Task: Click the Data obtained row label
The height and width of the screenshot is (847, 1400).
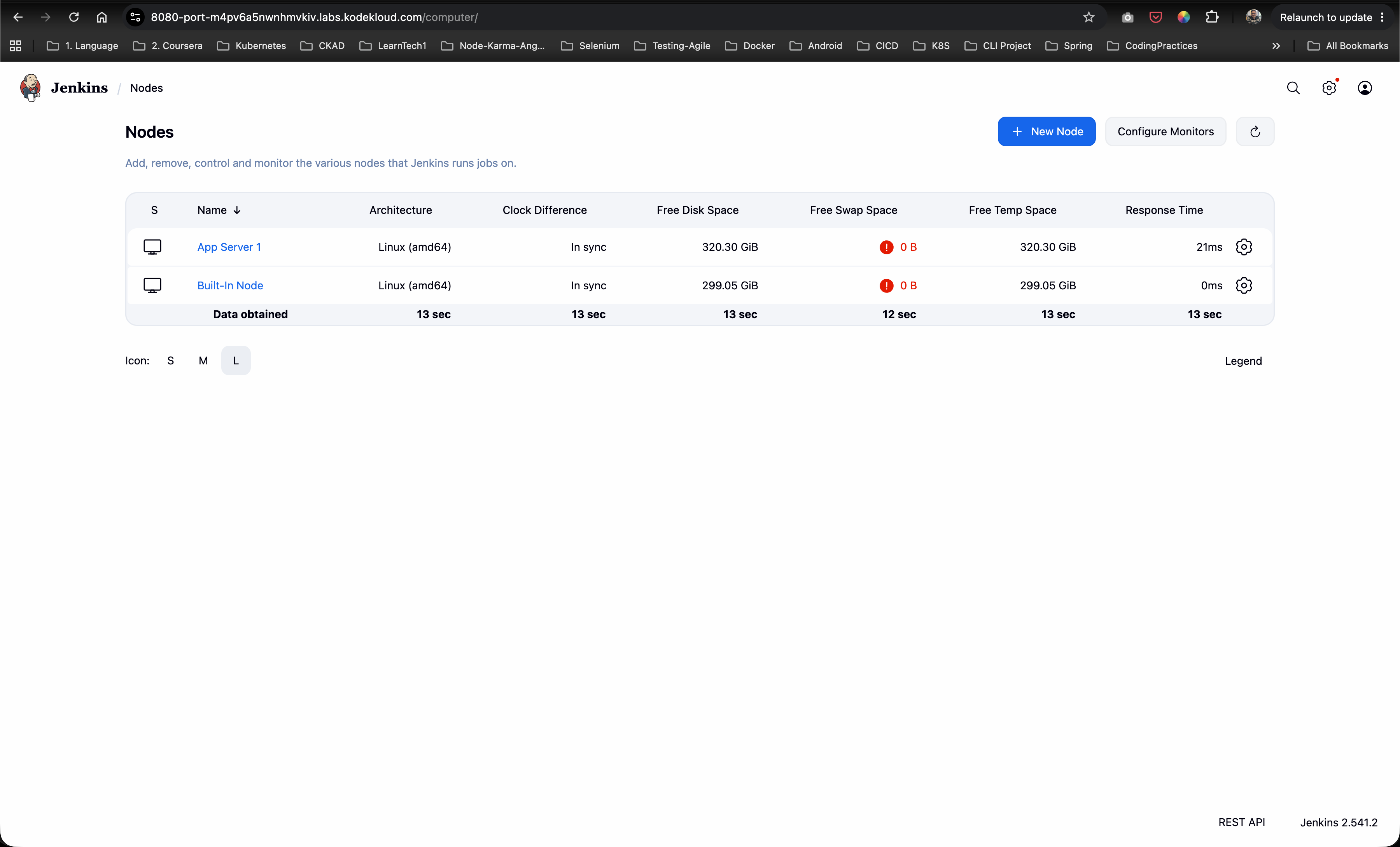Action: [x=250, y=314]
